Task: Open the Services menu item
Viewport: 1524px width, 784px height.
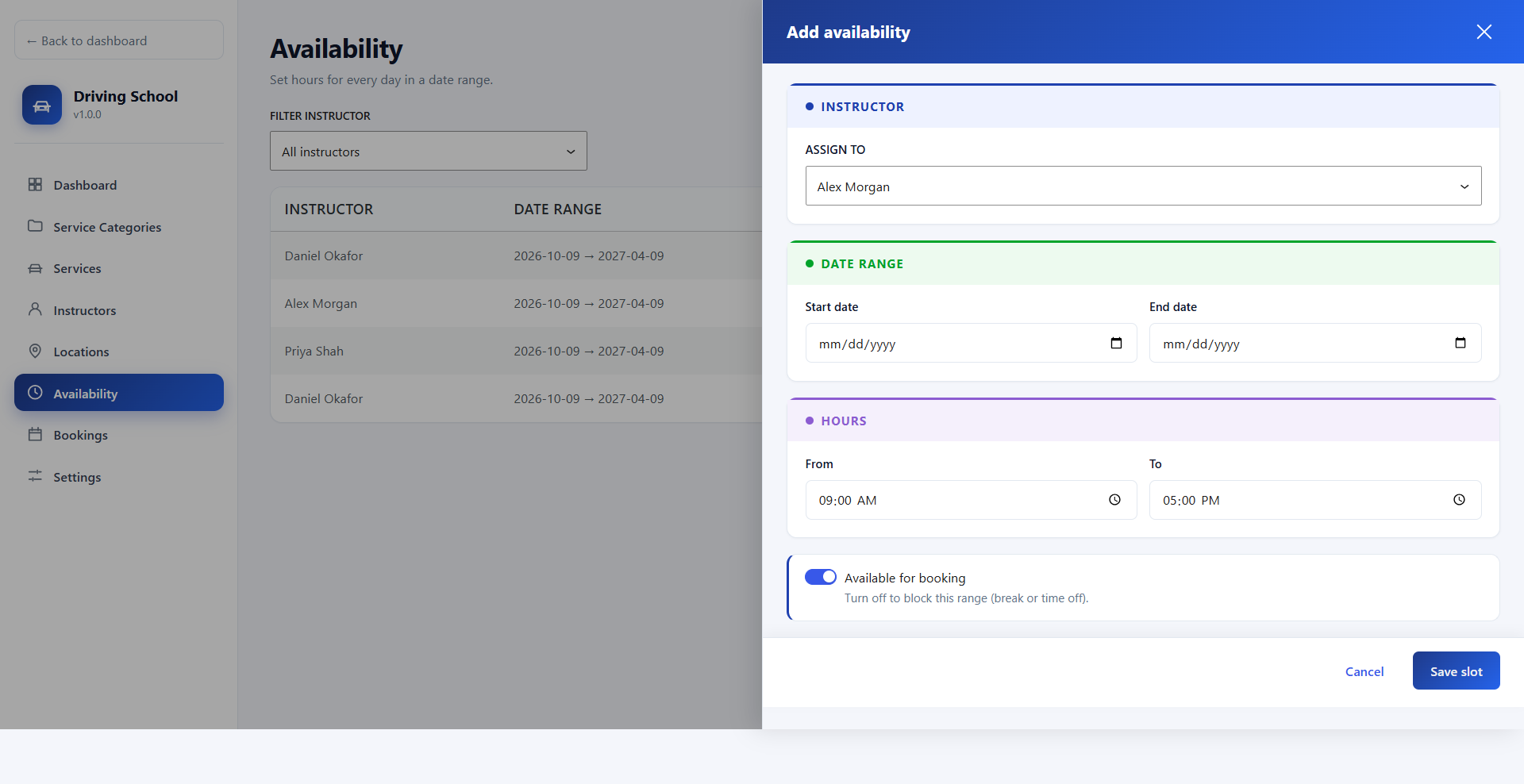Action: [119, 268]
